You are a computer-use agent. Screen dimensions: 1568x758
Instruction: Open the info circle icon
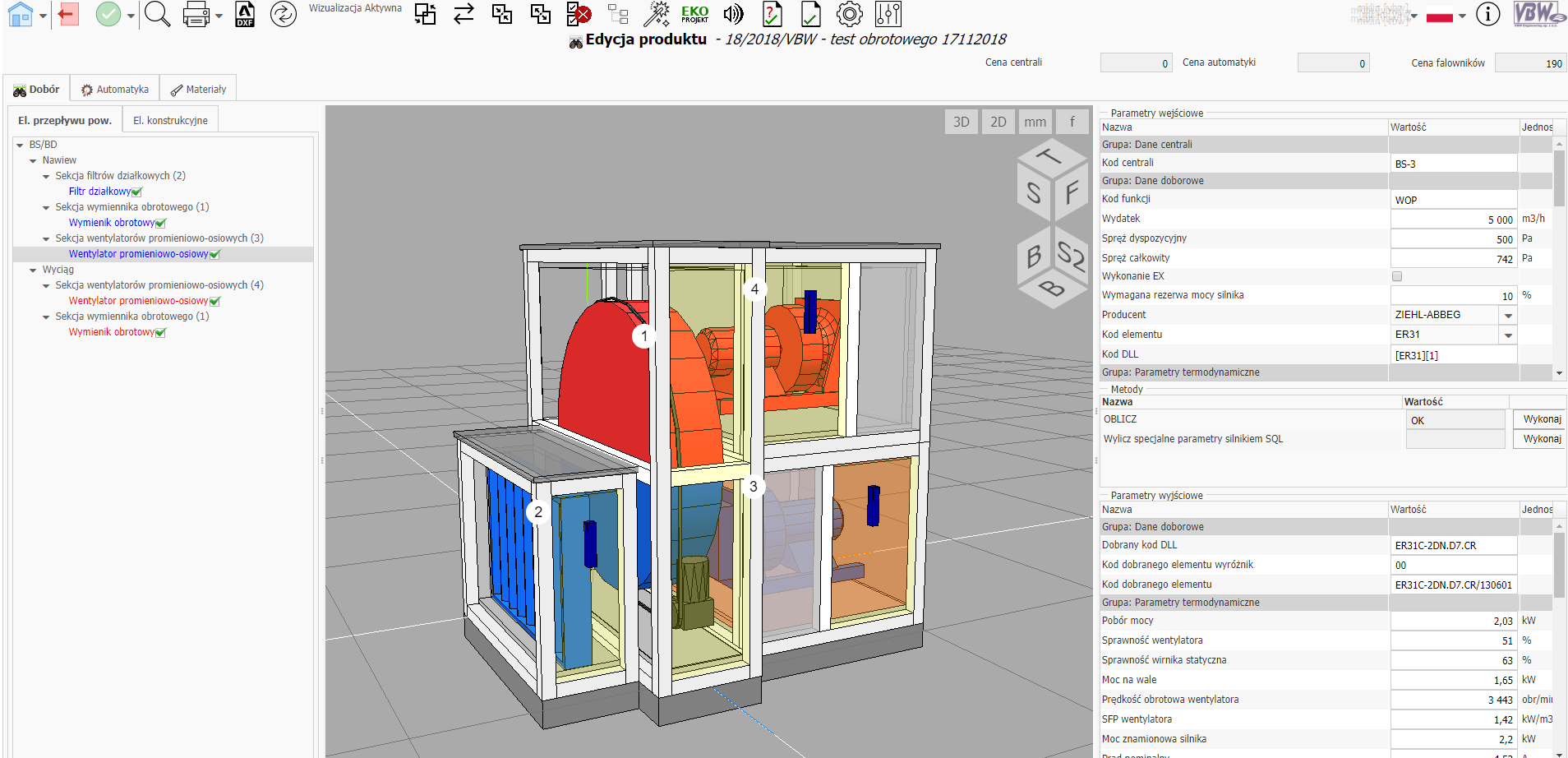[x=1487, y=14]
